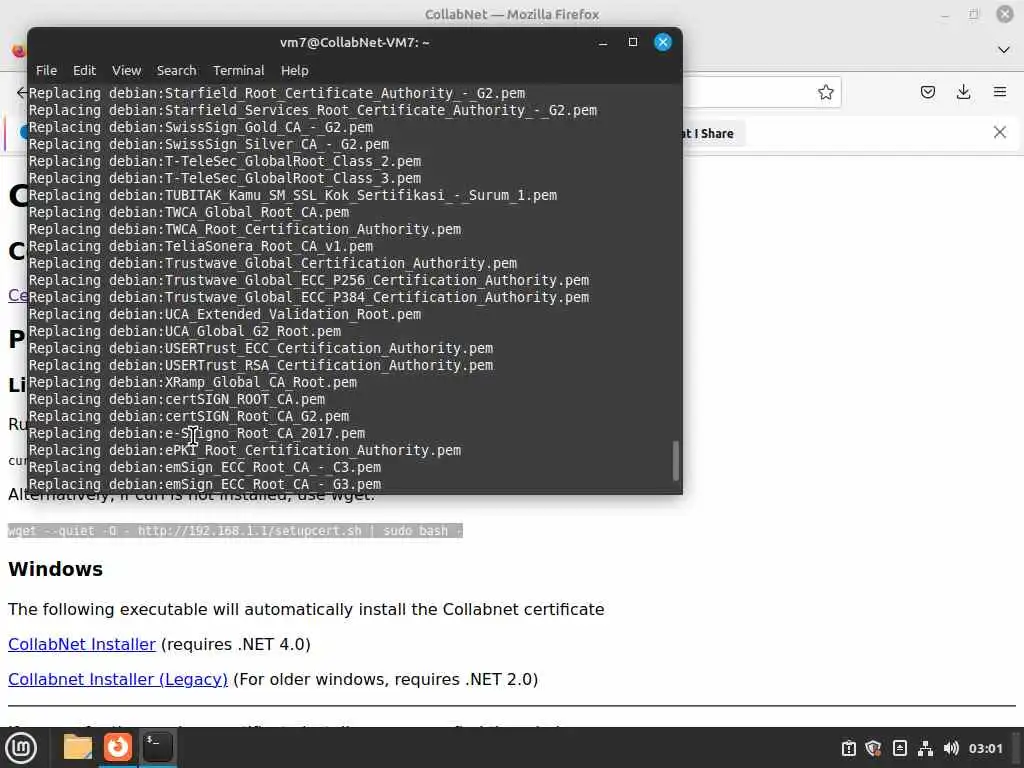The width and height of the screenshot is (1024, 768).
Task: Open Firefox hamburger application menu
Action: coord(1000,92)
